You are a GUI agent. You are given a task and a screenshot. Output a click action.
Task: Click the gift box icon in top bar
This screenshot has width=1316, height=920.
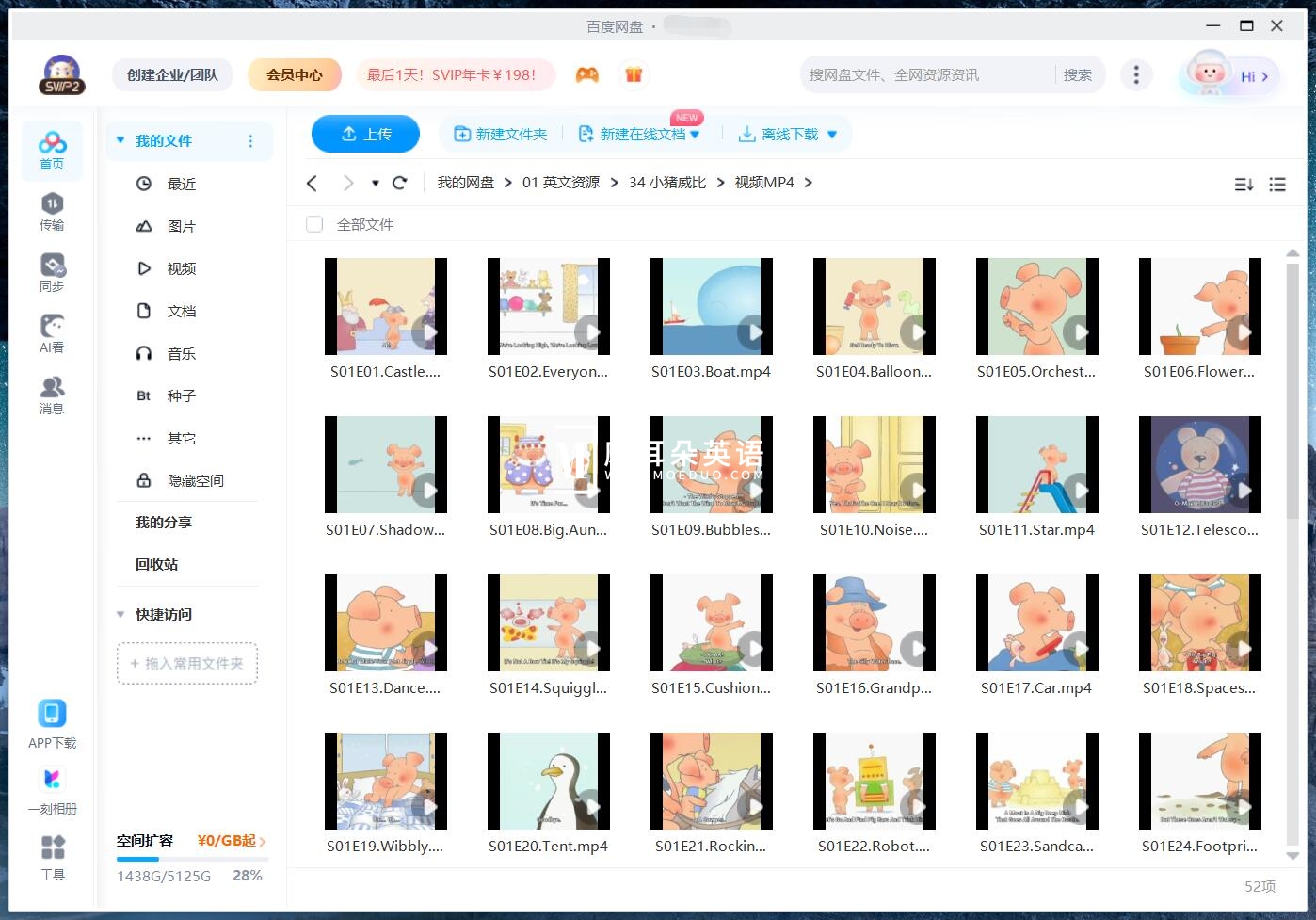coord(634,74)
